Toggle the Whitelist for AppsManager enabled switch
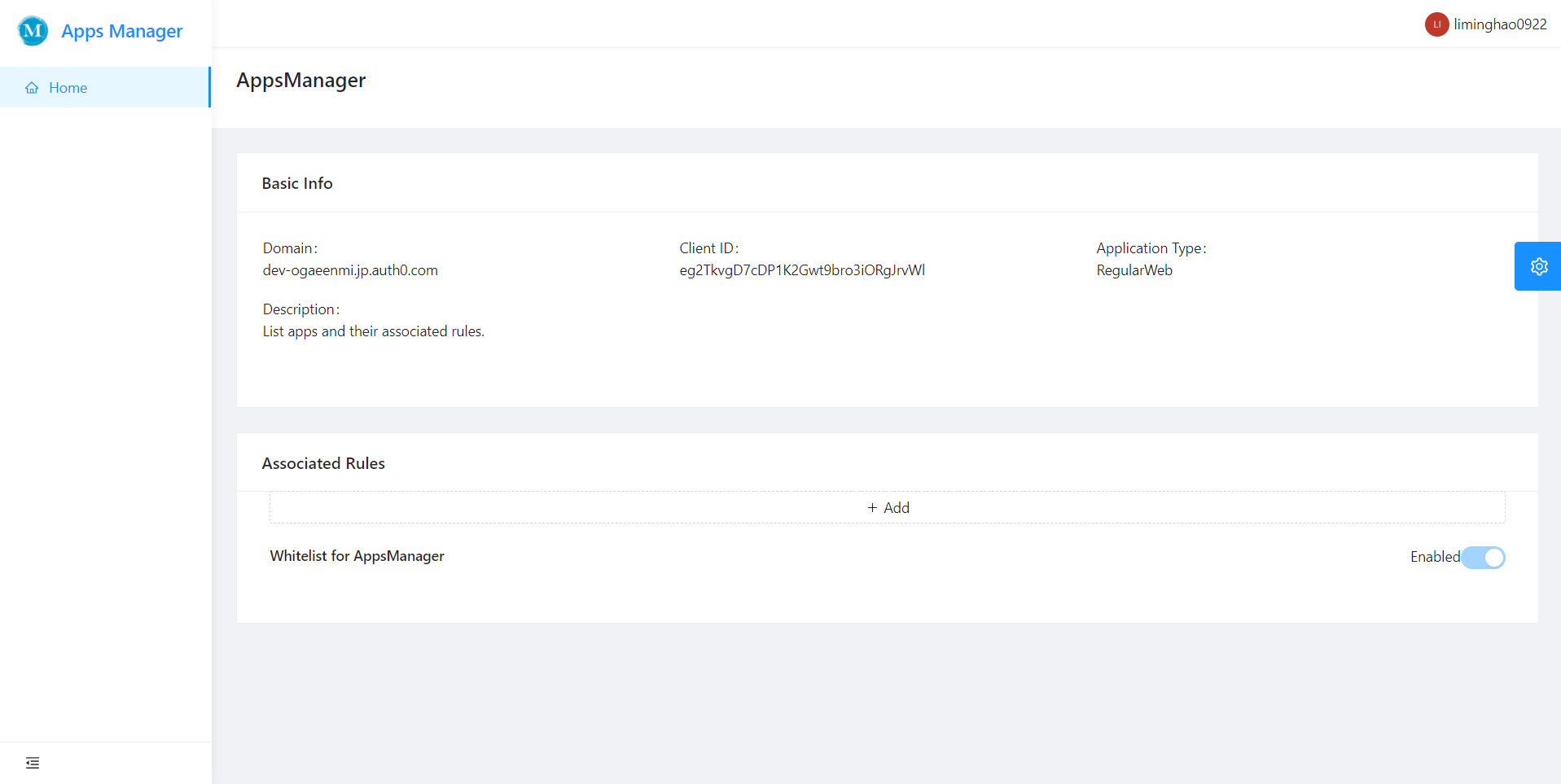 1483,558
